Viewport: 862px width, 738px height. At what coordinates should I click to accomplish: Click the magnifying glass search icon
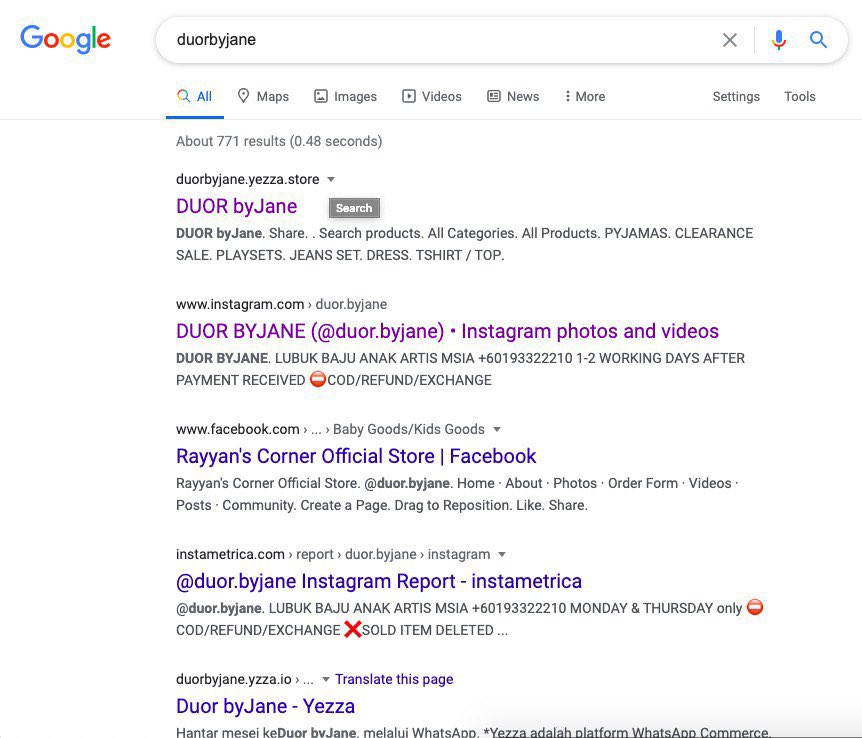coord(818,40)
